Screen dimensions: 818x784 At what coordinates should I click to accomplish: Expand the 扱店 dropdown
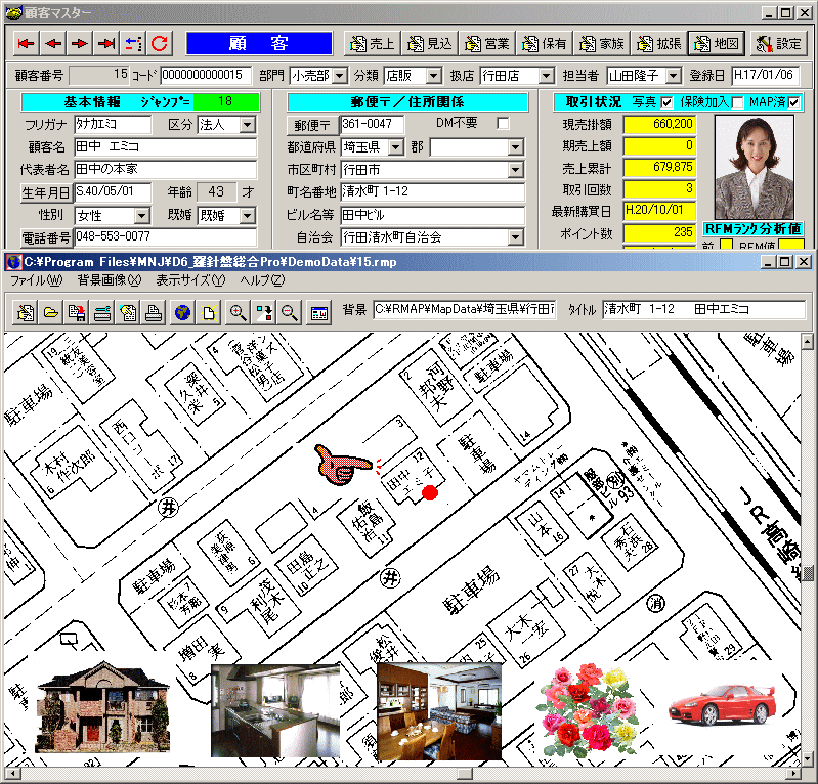click(546, 76)
